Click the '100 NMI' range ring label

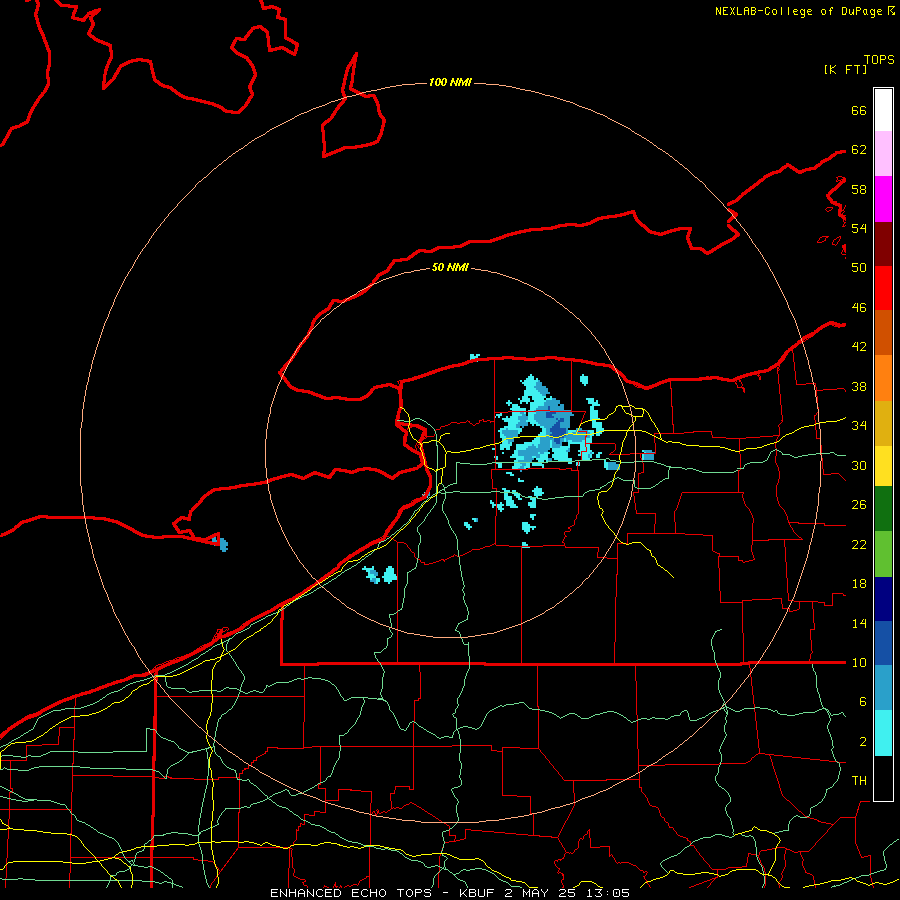(450, 83)
